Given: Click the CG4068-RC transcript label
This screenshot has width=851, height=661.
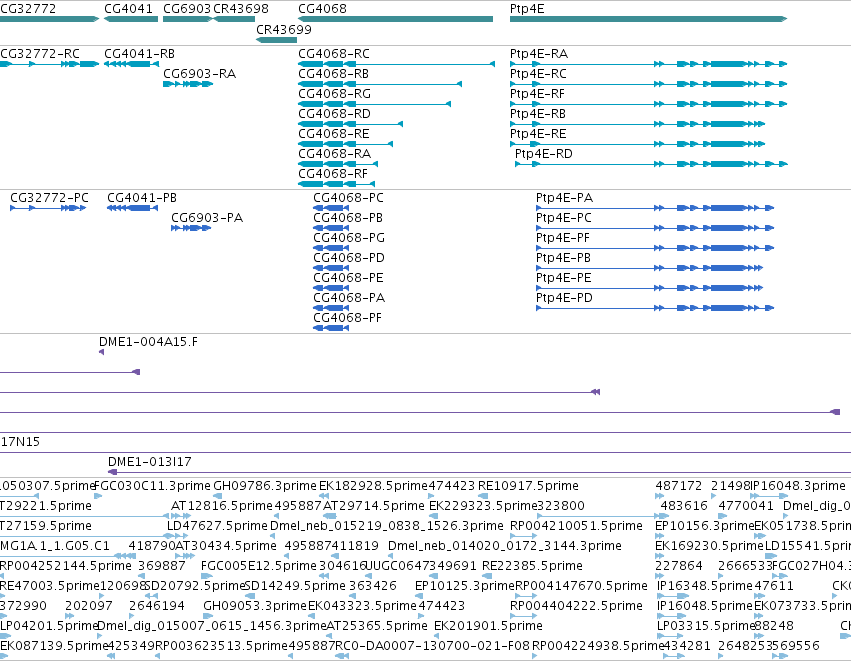Looking at the screenshot, I should click(334, 54).
